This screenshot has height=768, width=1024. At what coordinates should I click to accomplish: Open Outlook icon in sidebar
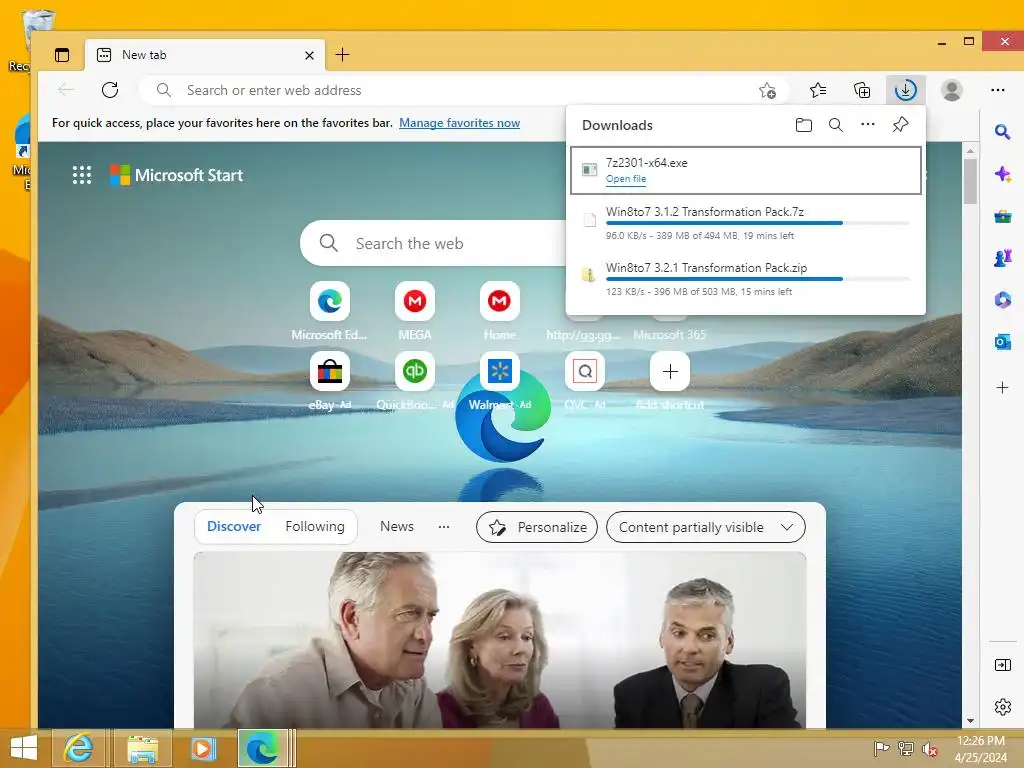click(x=1002, y=342)
